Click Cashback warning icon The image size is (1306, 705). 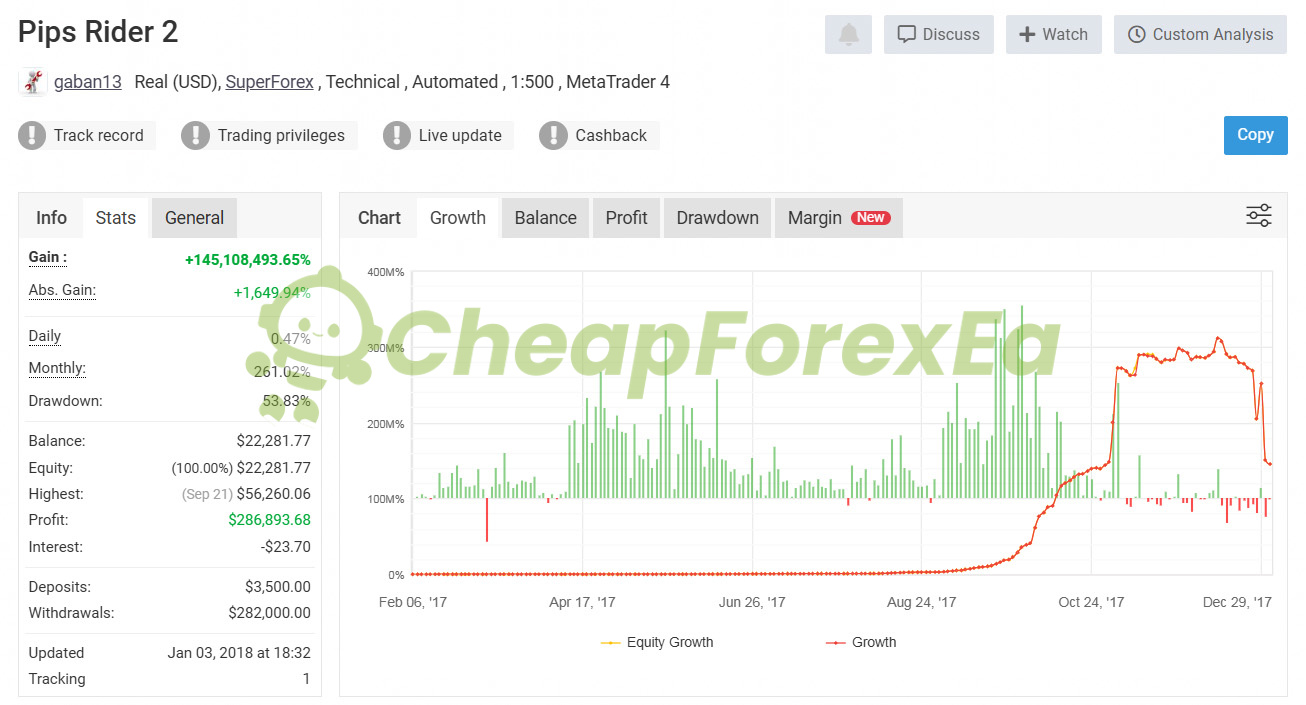coord(553,135)
